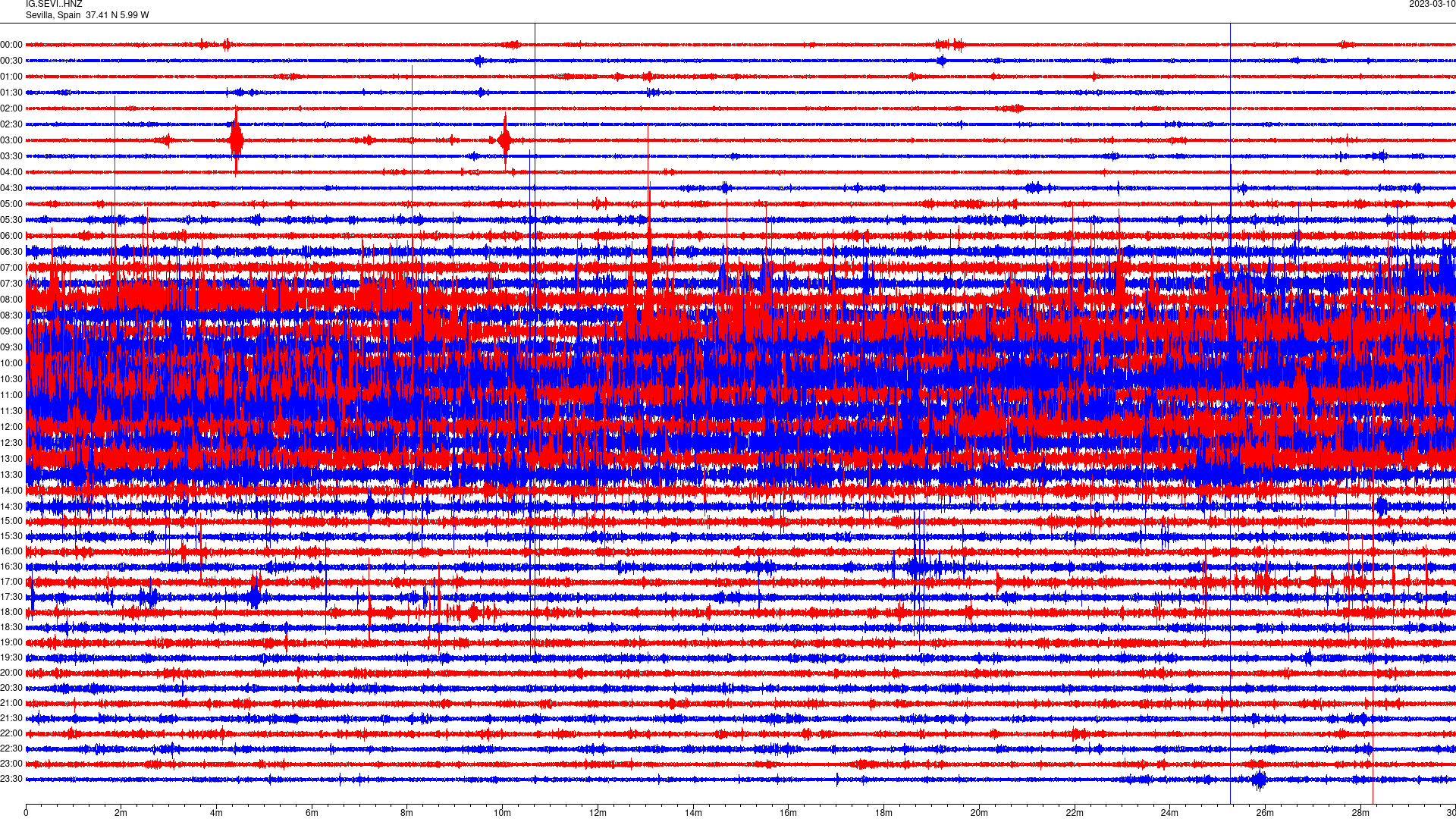
Task: Select the 23:00 time row label
Action: tap(11, 764)
